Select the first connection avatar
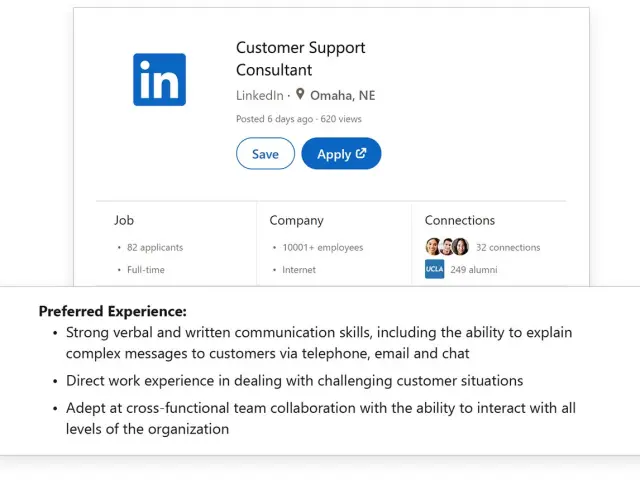 click(433, 247)
